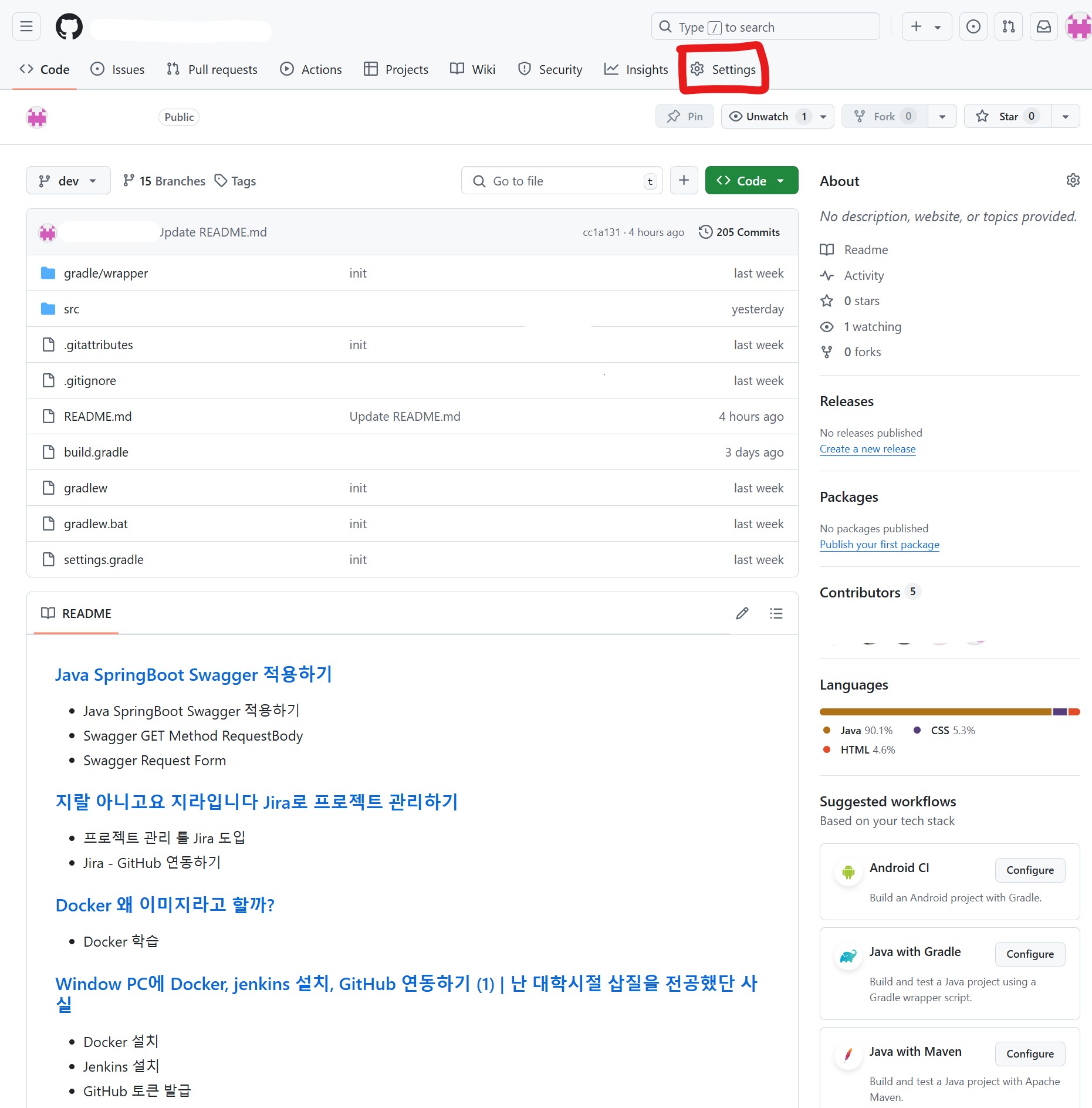Screen dimensions: 1092x1108
Task: Expand the green Code clone dropdown
Action: (752, 180)
